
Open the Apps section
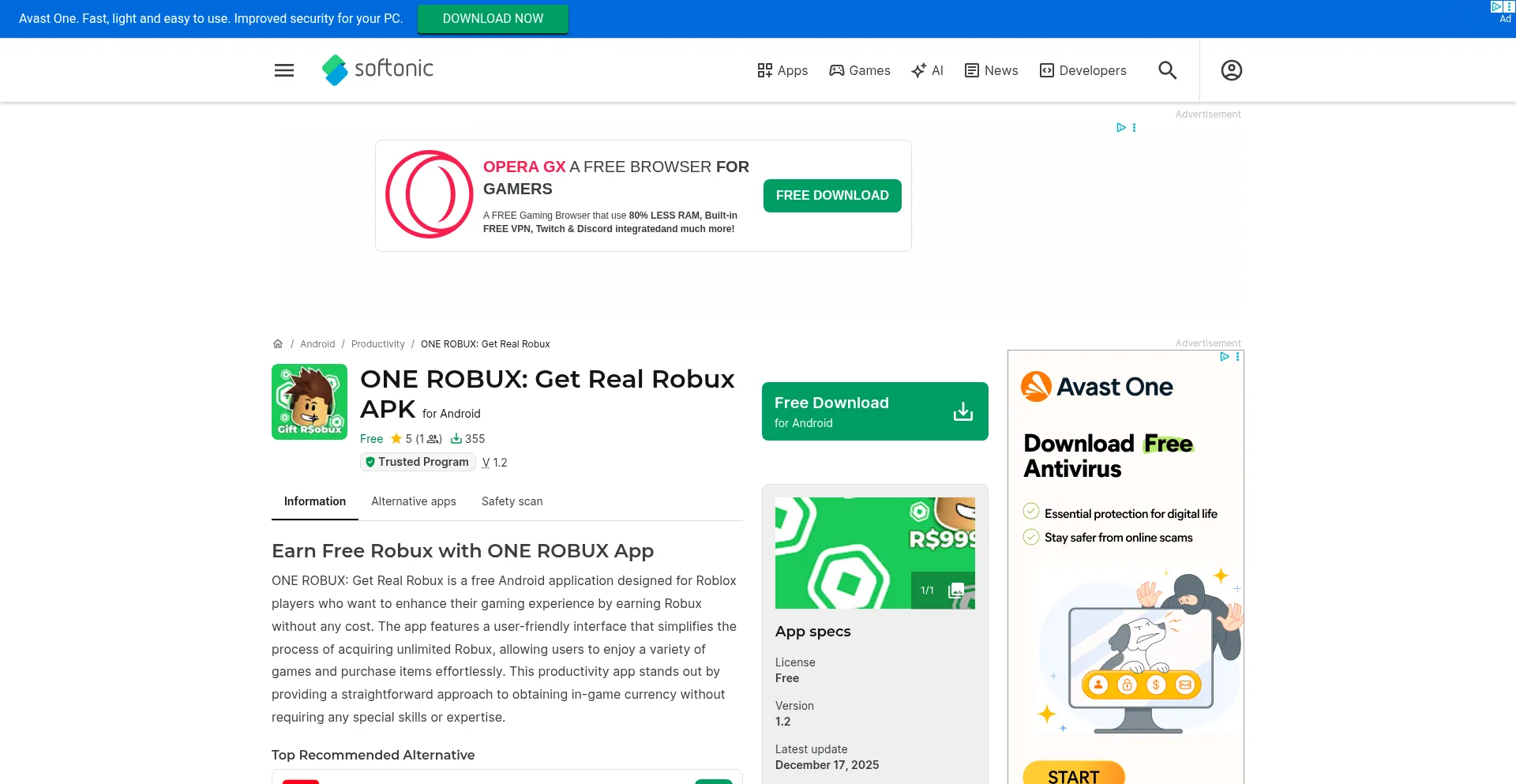(x=782, y=70)
